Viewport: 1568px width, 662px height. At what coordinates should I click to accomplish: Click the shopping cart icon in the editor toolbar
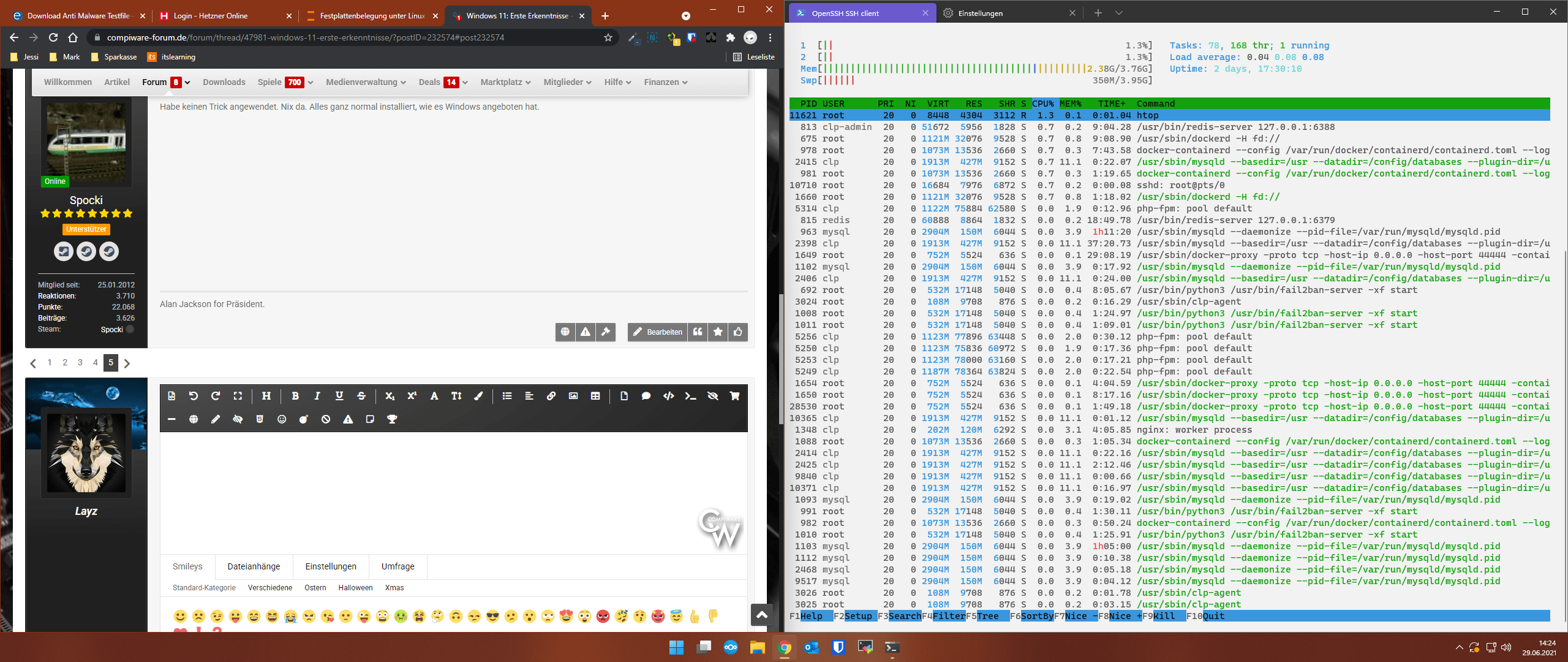734,396
